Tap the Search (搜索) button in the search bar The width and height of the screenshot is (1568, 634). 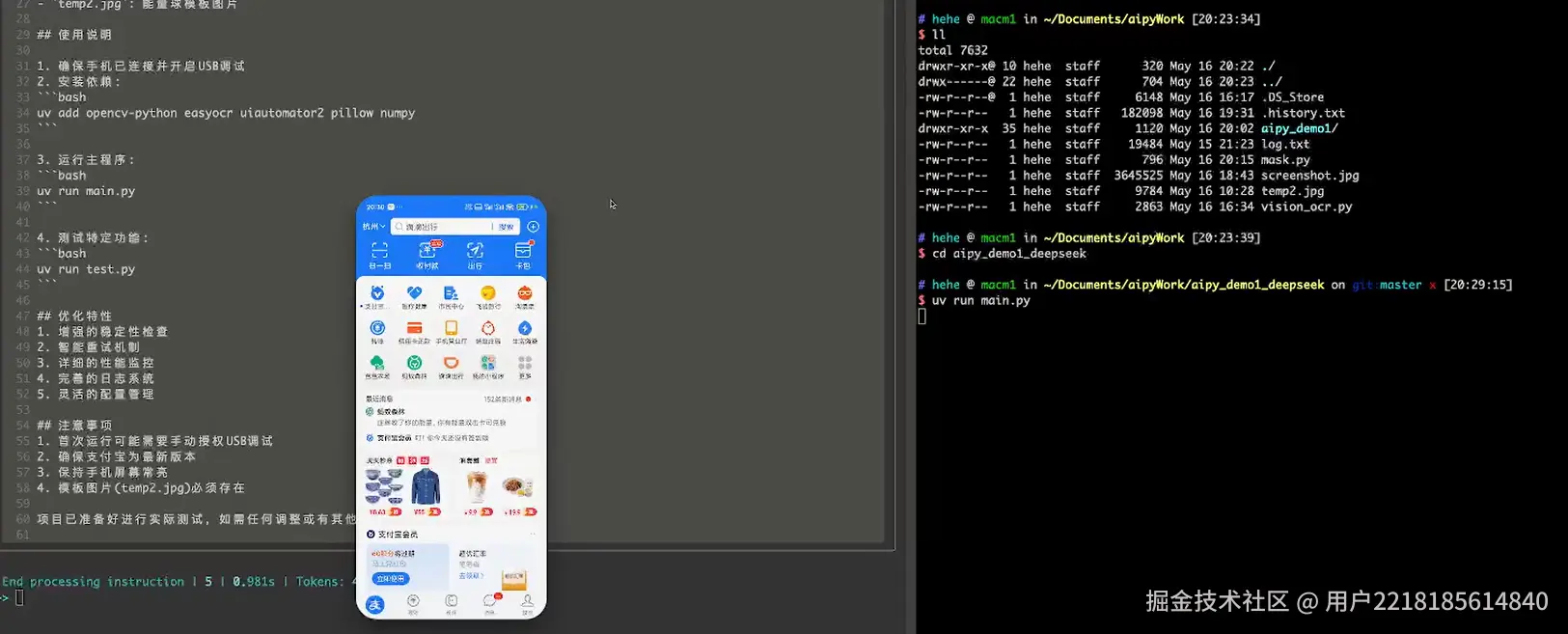[x=506, y=227]
